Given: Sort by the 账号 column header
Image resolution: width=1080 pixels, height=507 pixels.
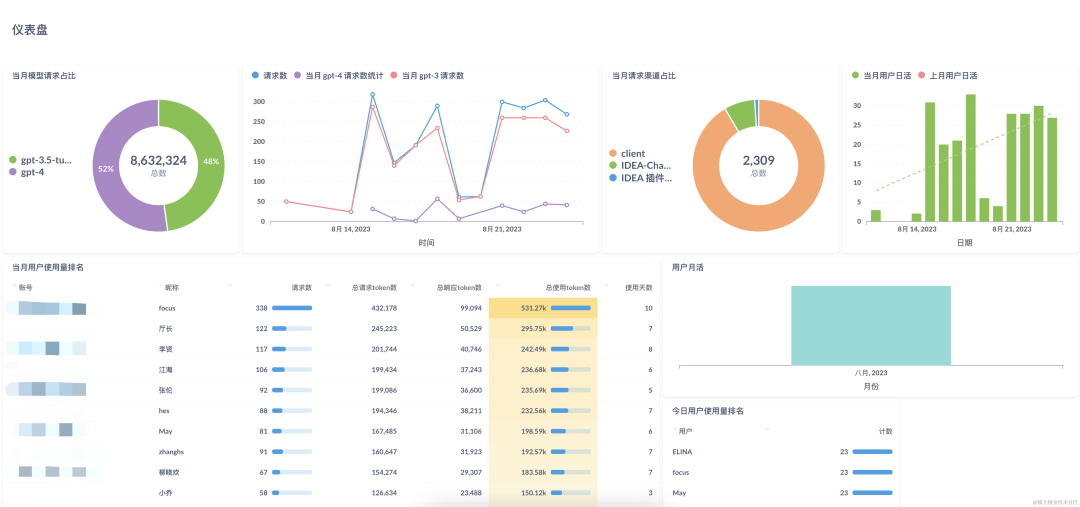Looking at the screenshot, I should click(25, 287).
